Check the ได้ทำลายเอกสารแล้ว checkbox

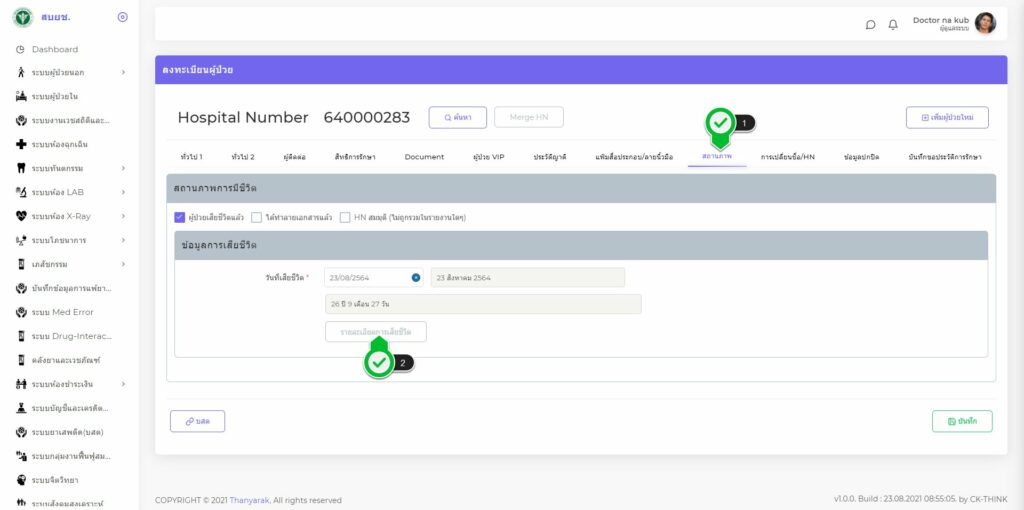coord(257,216)
